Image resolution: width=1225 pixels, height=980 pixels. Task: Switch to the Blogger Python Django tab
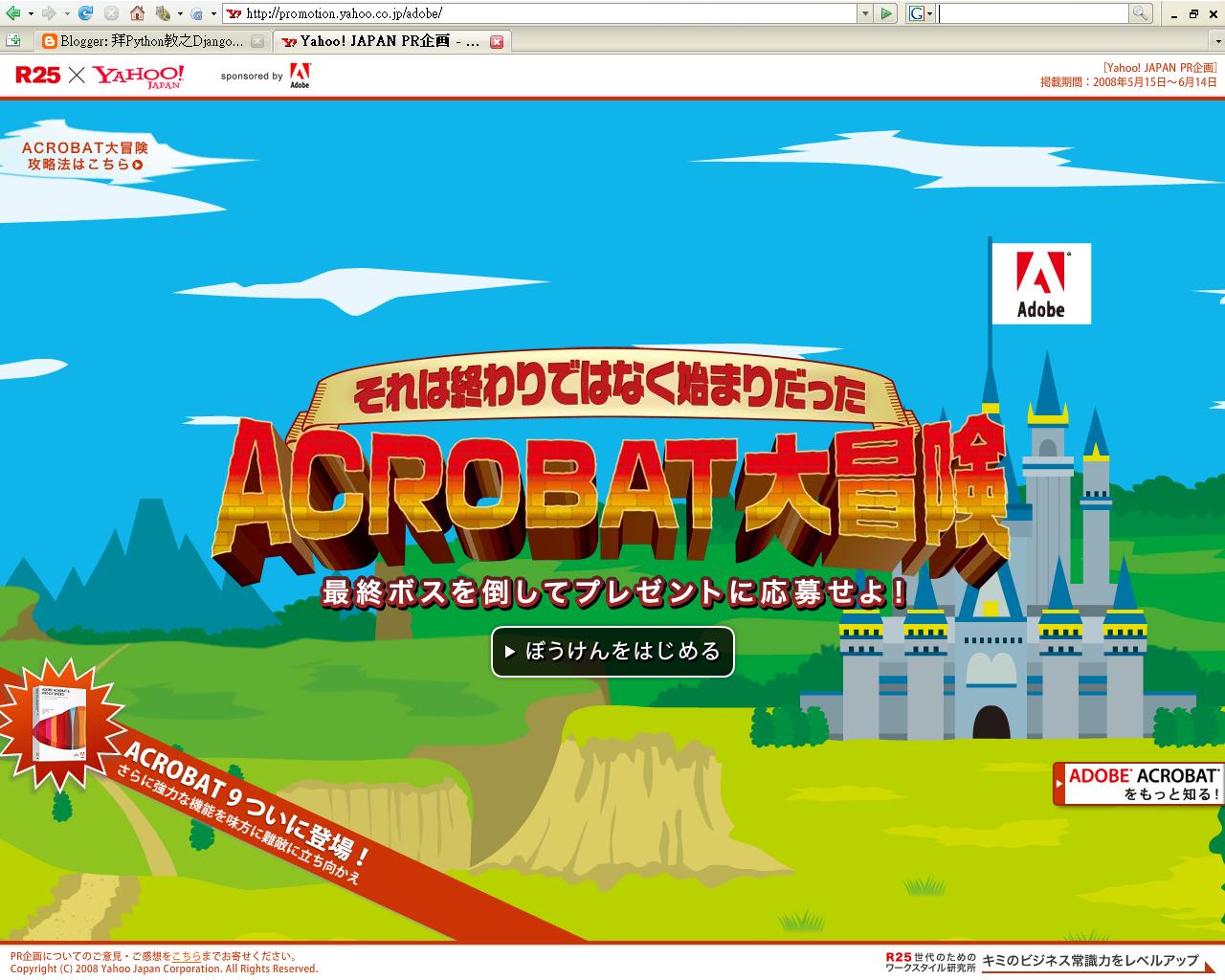[143, 41]
